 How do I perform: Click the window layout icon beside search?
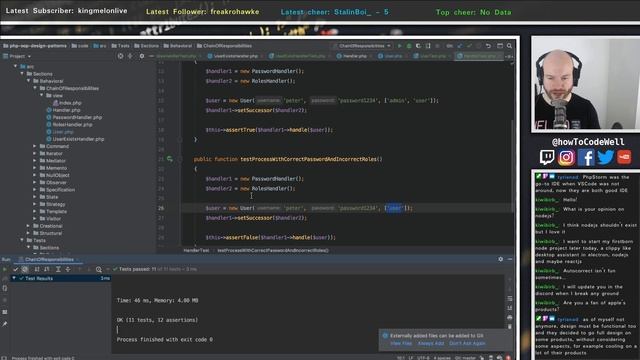tap(500, 46)
